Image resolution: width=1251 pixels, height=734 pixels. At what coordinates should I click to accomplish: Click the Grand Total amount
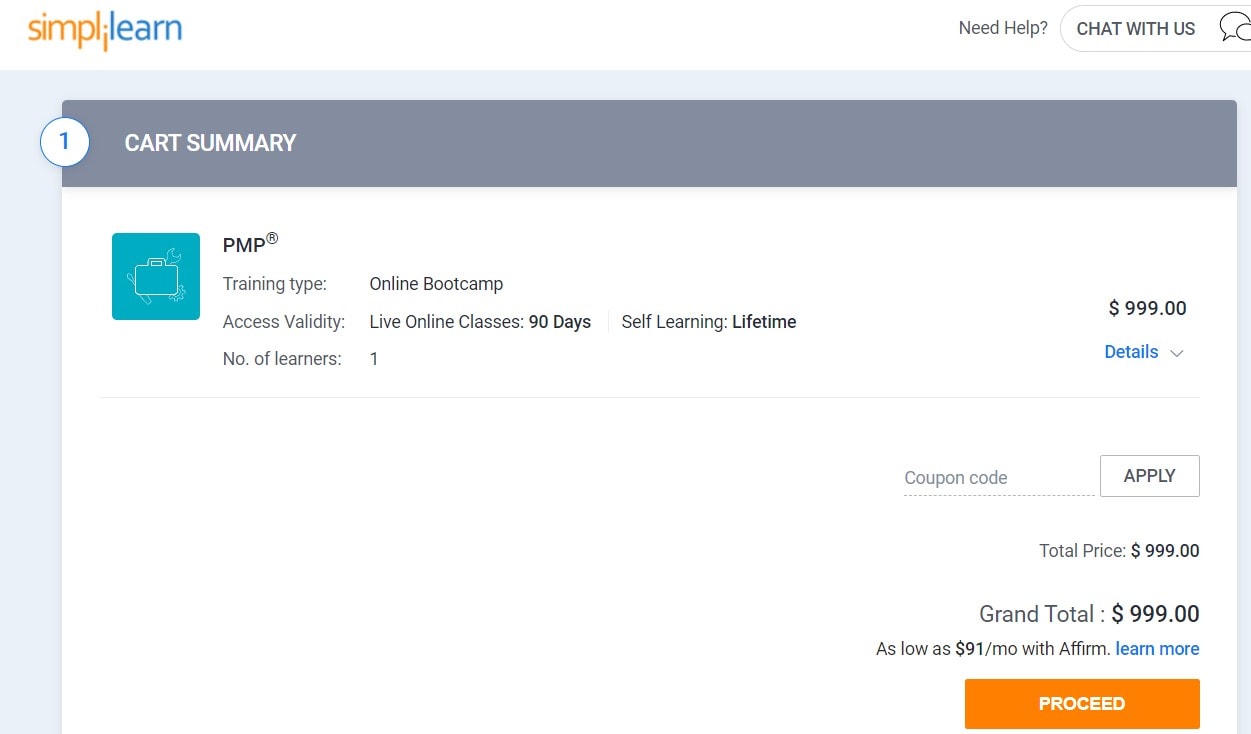coord(1155,614)
